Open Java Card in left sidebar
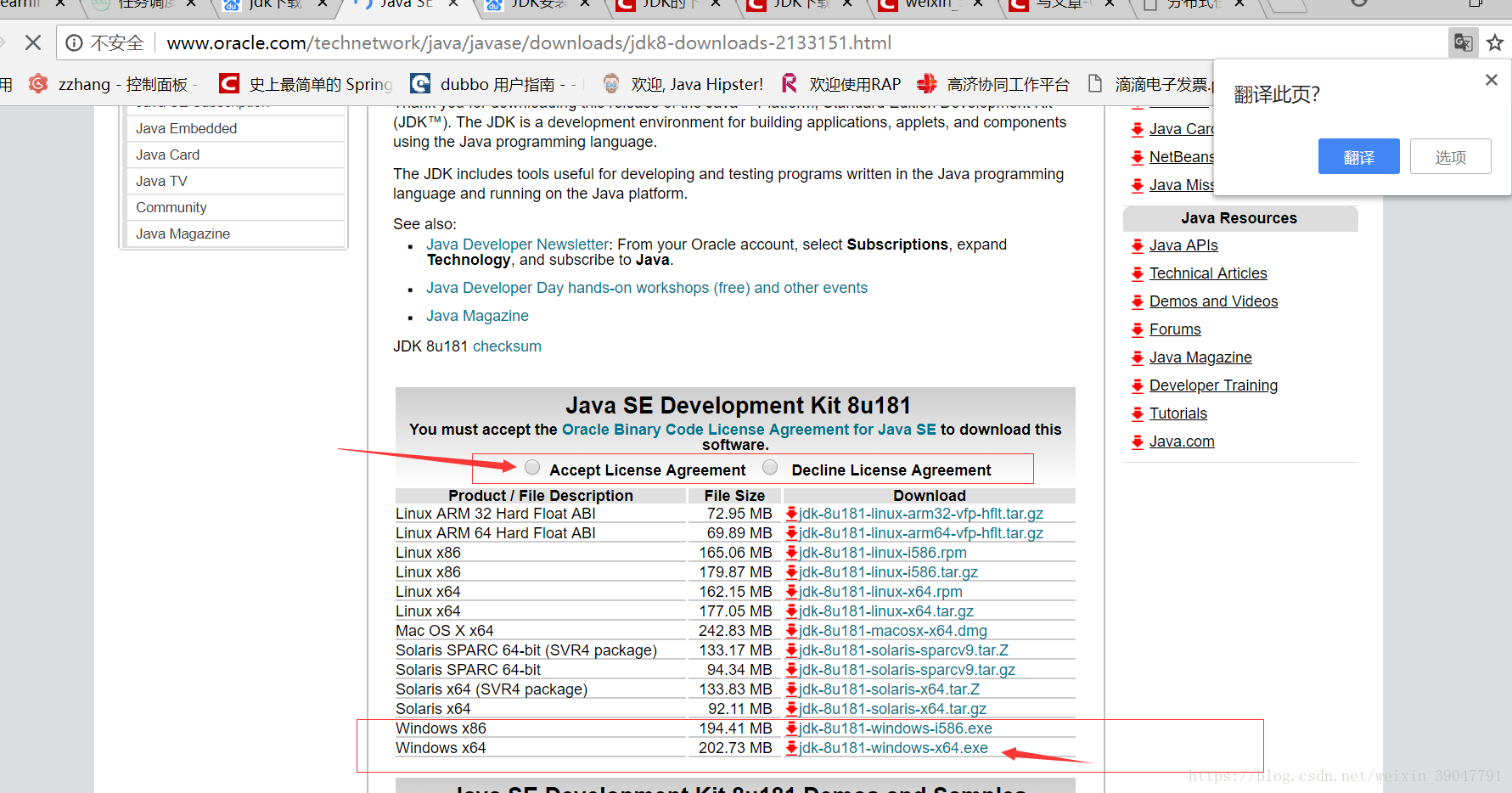The width and height of the screenshot is (1512, 793). [168, 155]
